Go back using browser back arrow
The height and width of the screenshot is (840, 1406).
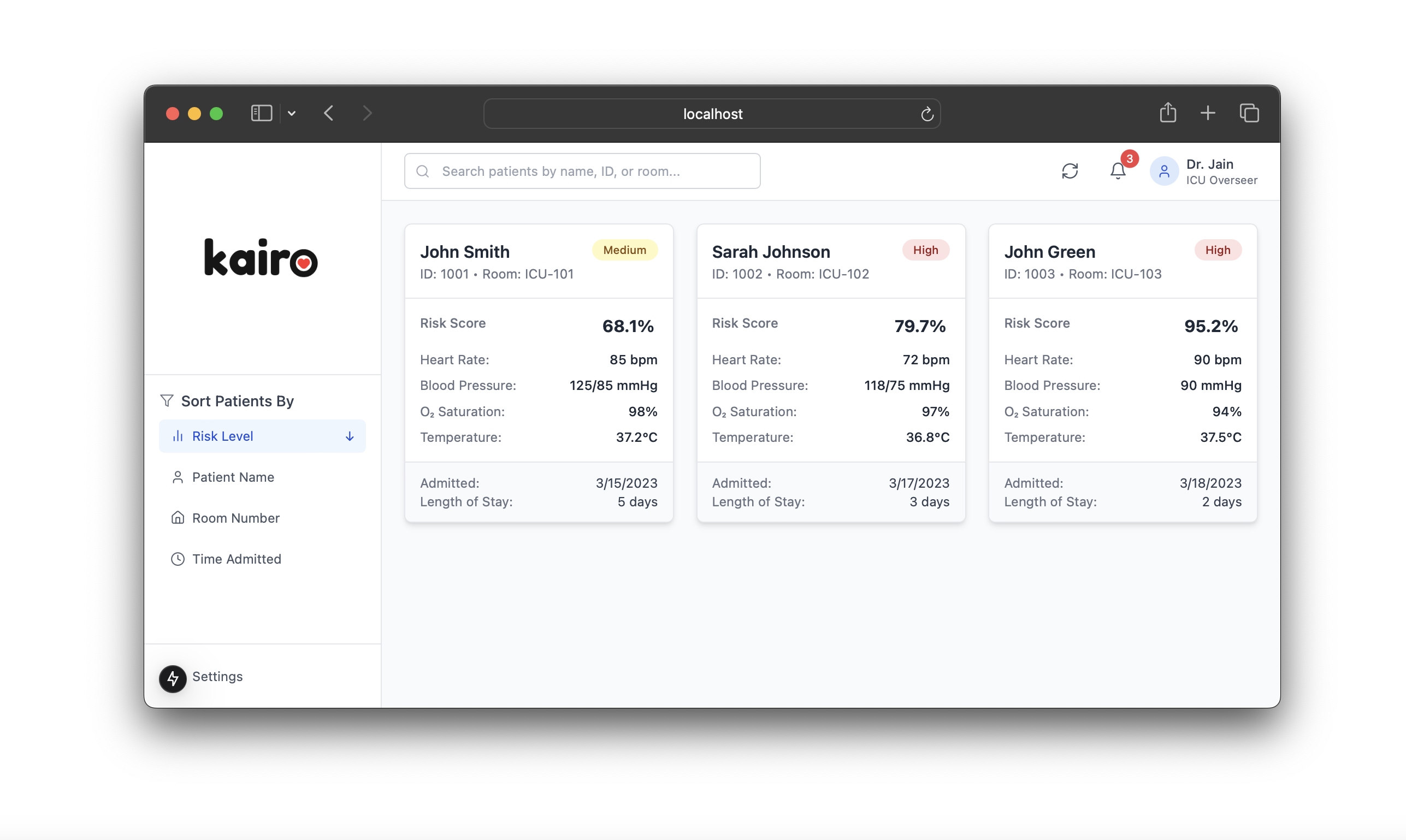tap(329, 113)
